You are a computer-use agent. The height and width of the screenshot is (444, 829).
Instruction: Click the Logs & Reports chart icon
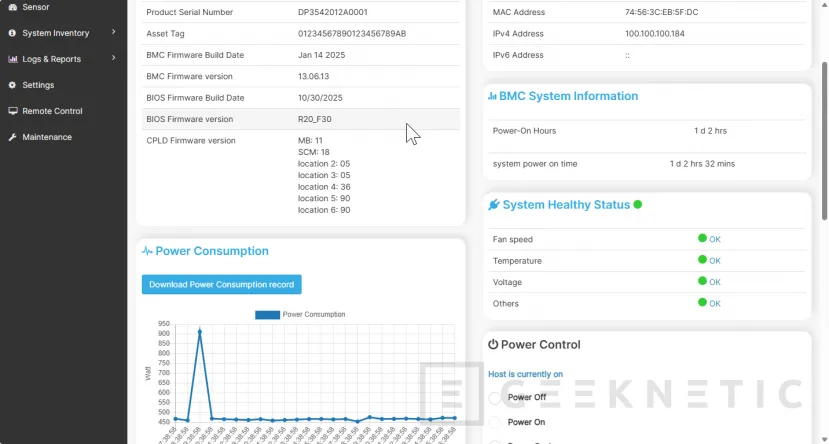13,59
